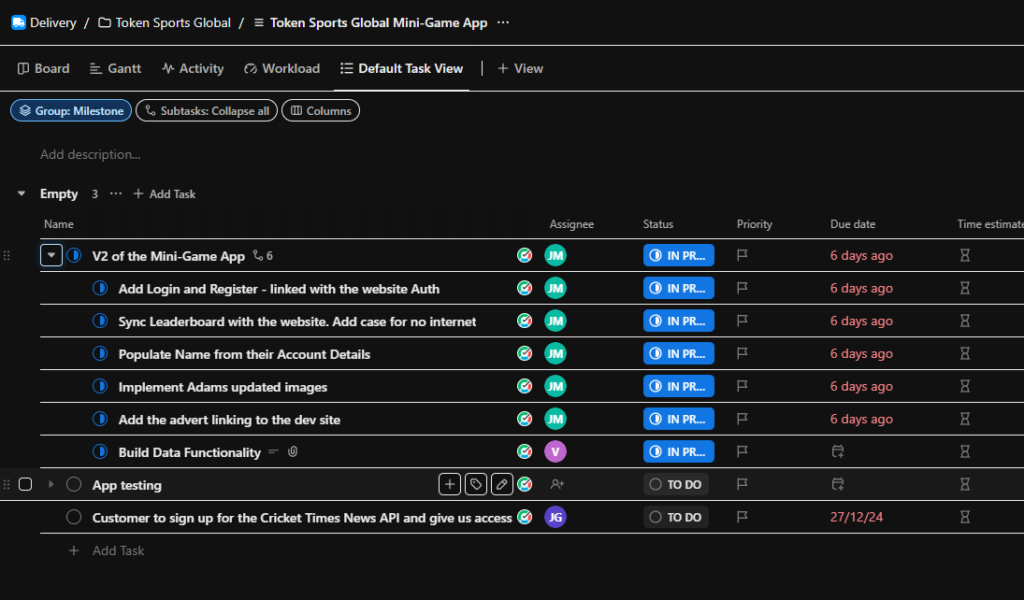
Task: Collapse the V2 of the Mini-Game App subtasks
Action: tap(51, 256)
